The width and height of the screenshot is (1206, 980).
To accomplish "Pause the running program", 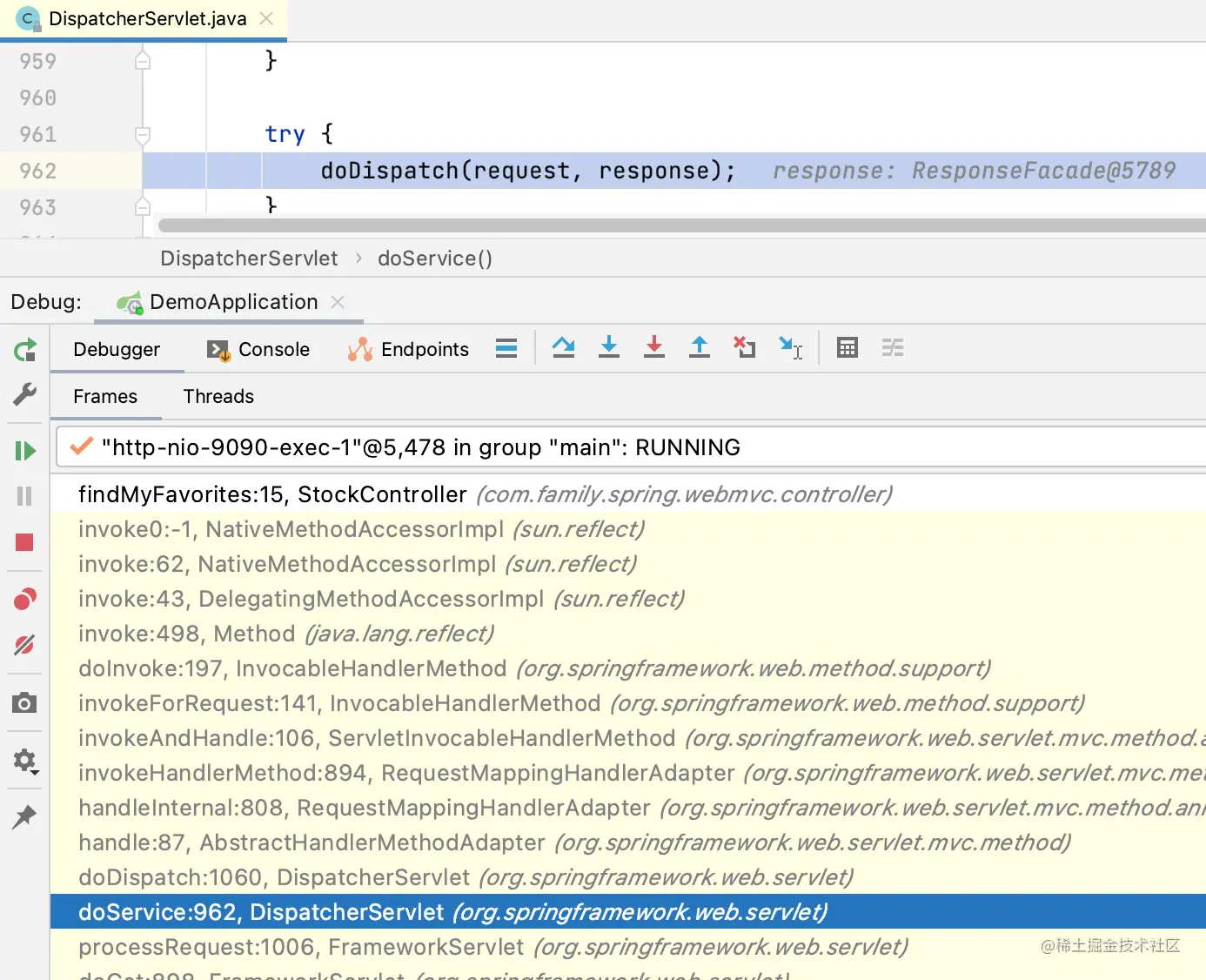I will [x=24, y=496].
